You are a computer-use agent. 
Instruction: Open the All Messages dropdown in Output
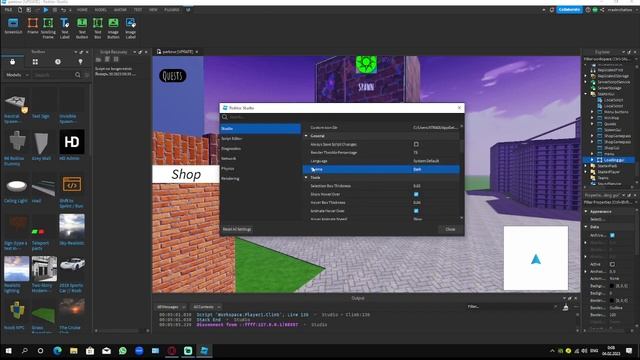[x=171, y=307]
